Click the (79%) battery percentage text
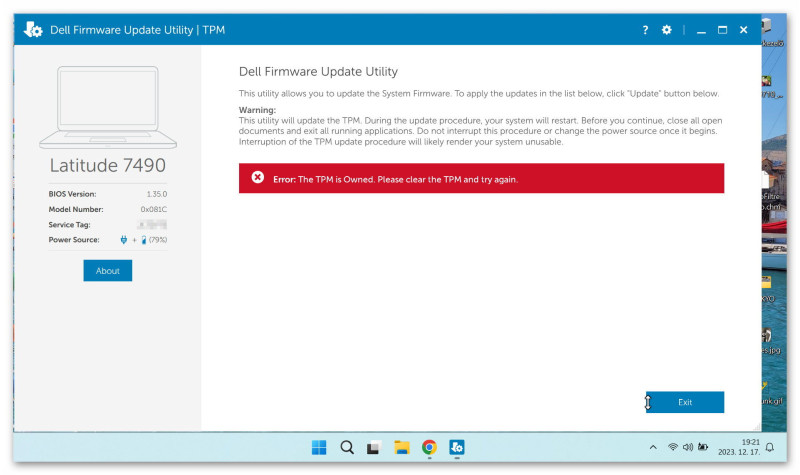Viewport: 800px width, 475px height. (x=158, y=240)
